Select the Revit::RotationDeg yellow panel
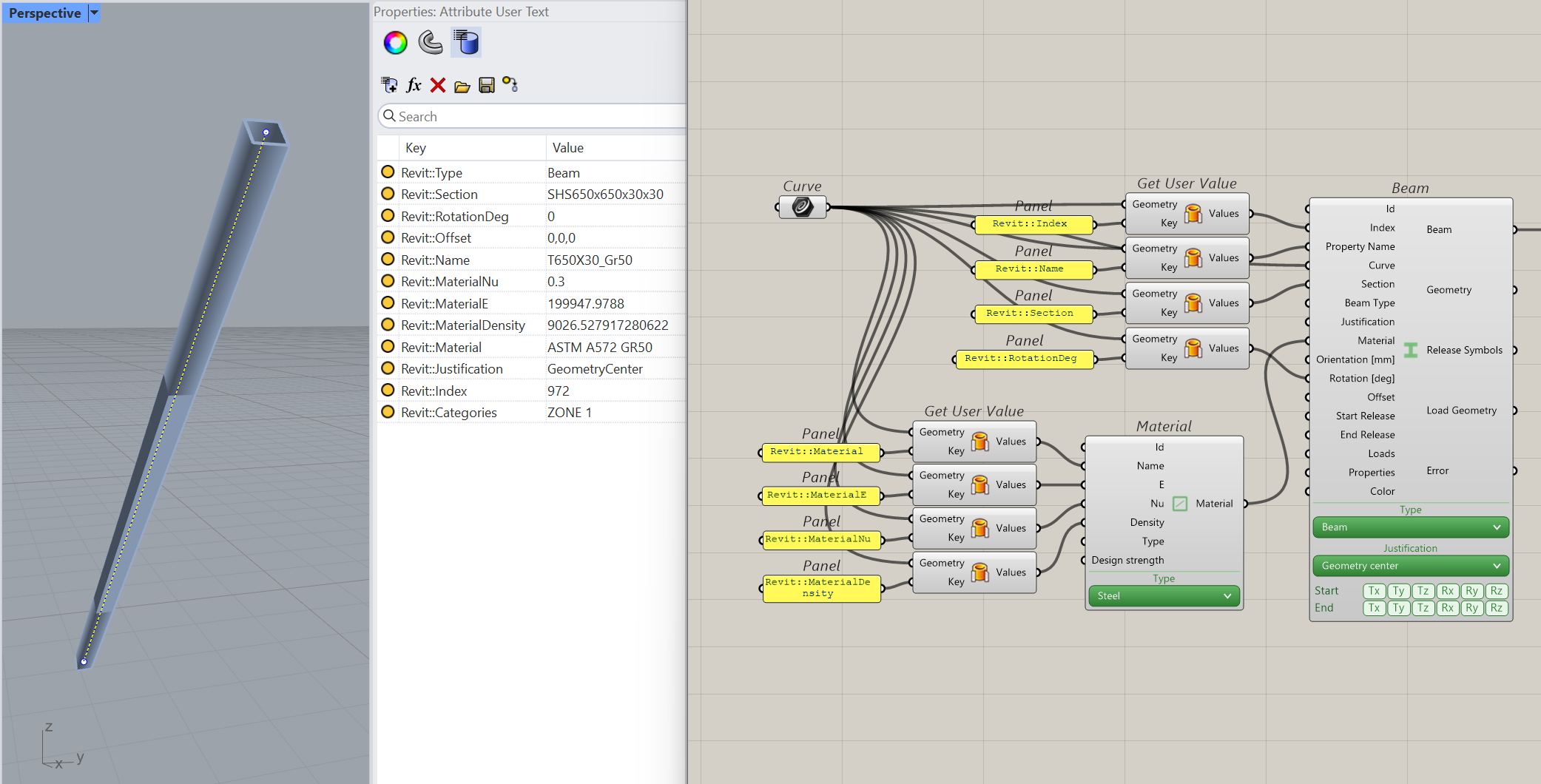Image resolution: width=1541 pixels, height=784 pixels. click(1024, 359)
